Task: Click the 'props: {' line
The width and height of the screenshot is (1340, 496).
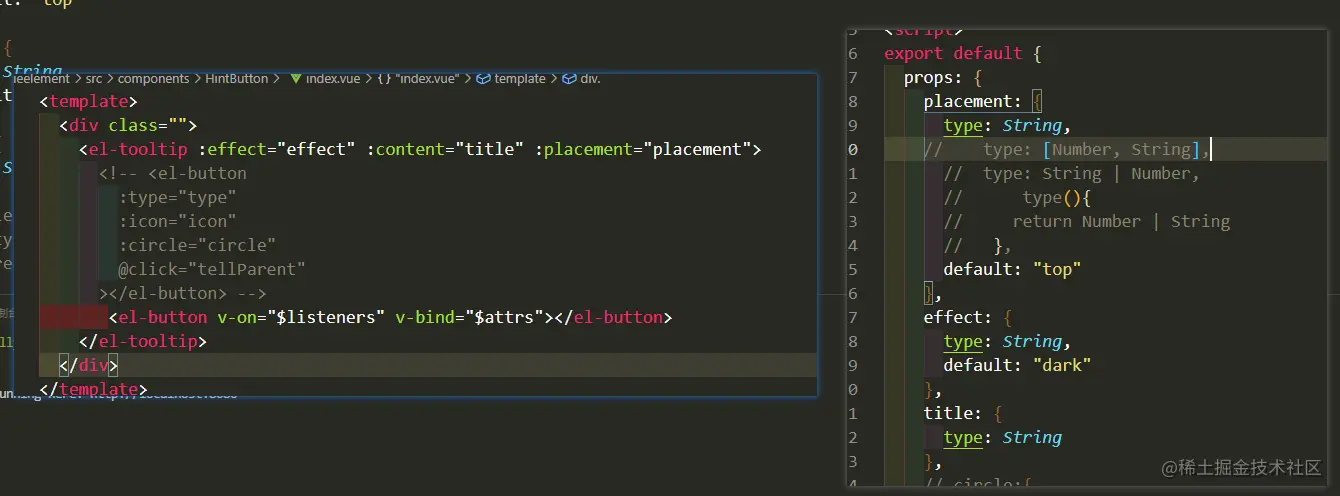Action: tap(943, 77)
